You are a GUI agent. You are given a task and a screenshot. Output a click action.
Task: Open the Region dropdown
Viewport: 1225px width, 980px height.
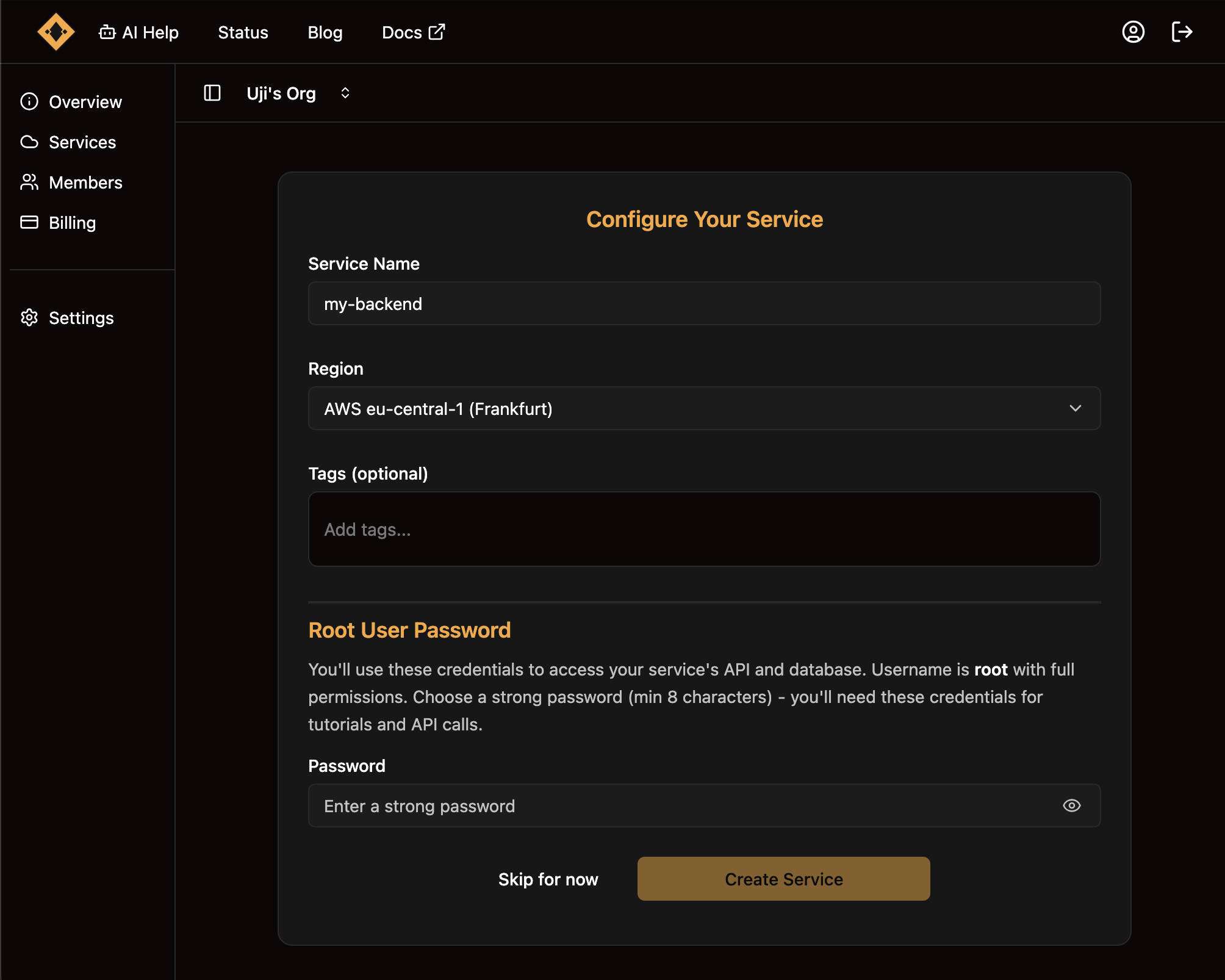pyautogui.click(x=704, y=408)
